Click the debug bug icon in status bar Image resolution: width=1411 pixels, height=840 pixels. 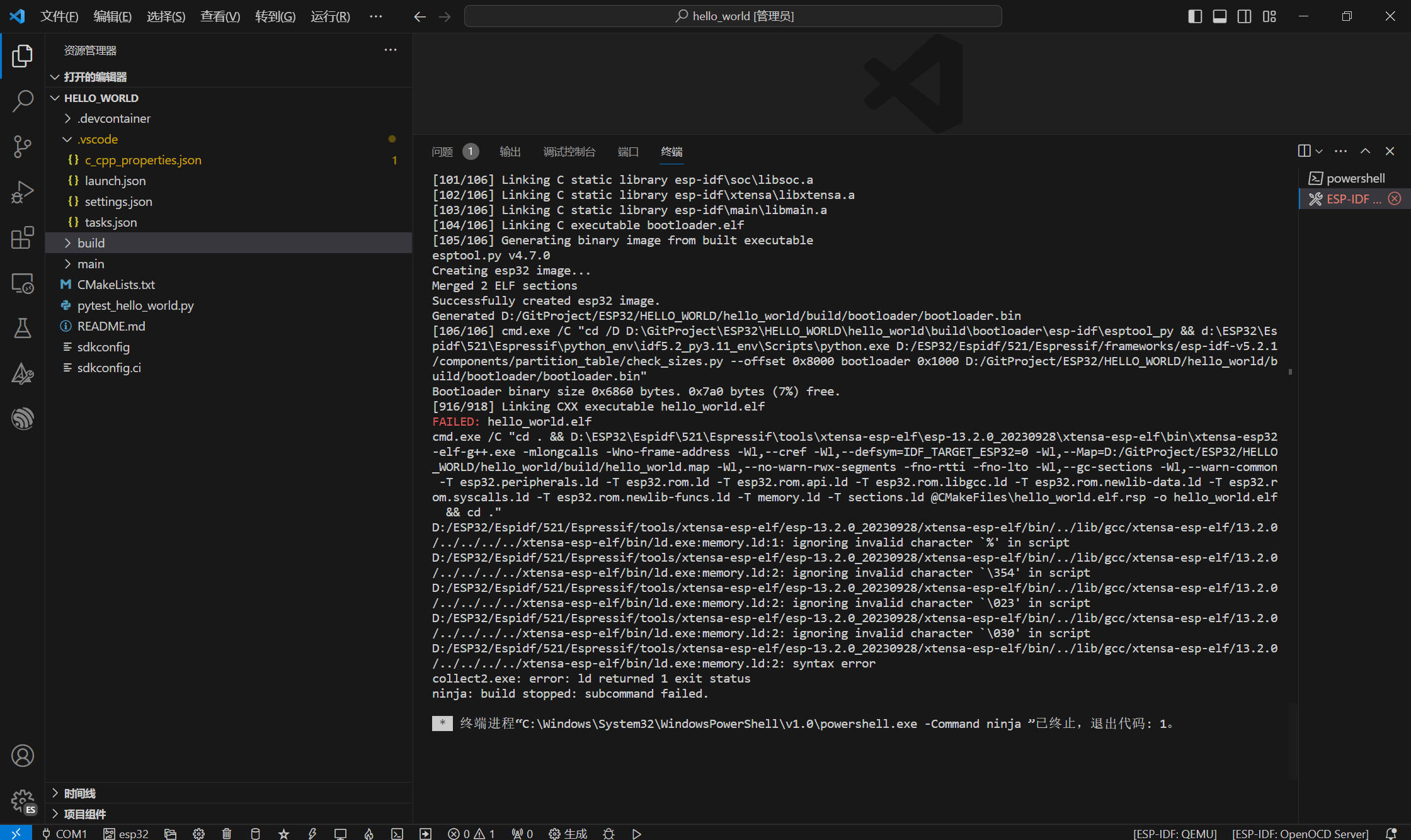click(608, 833)
